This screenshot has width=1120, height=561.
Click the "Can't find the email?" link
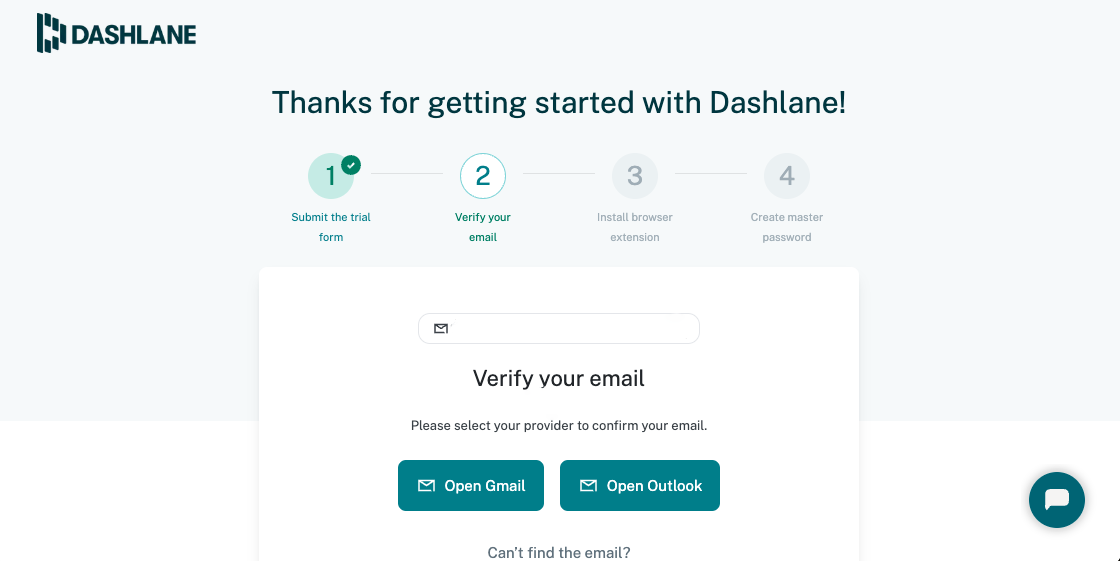pos(559,552)
